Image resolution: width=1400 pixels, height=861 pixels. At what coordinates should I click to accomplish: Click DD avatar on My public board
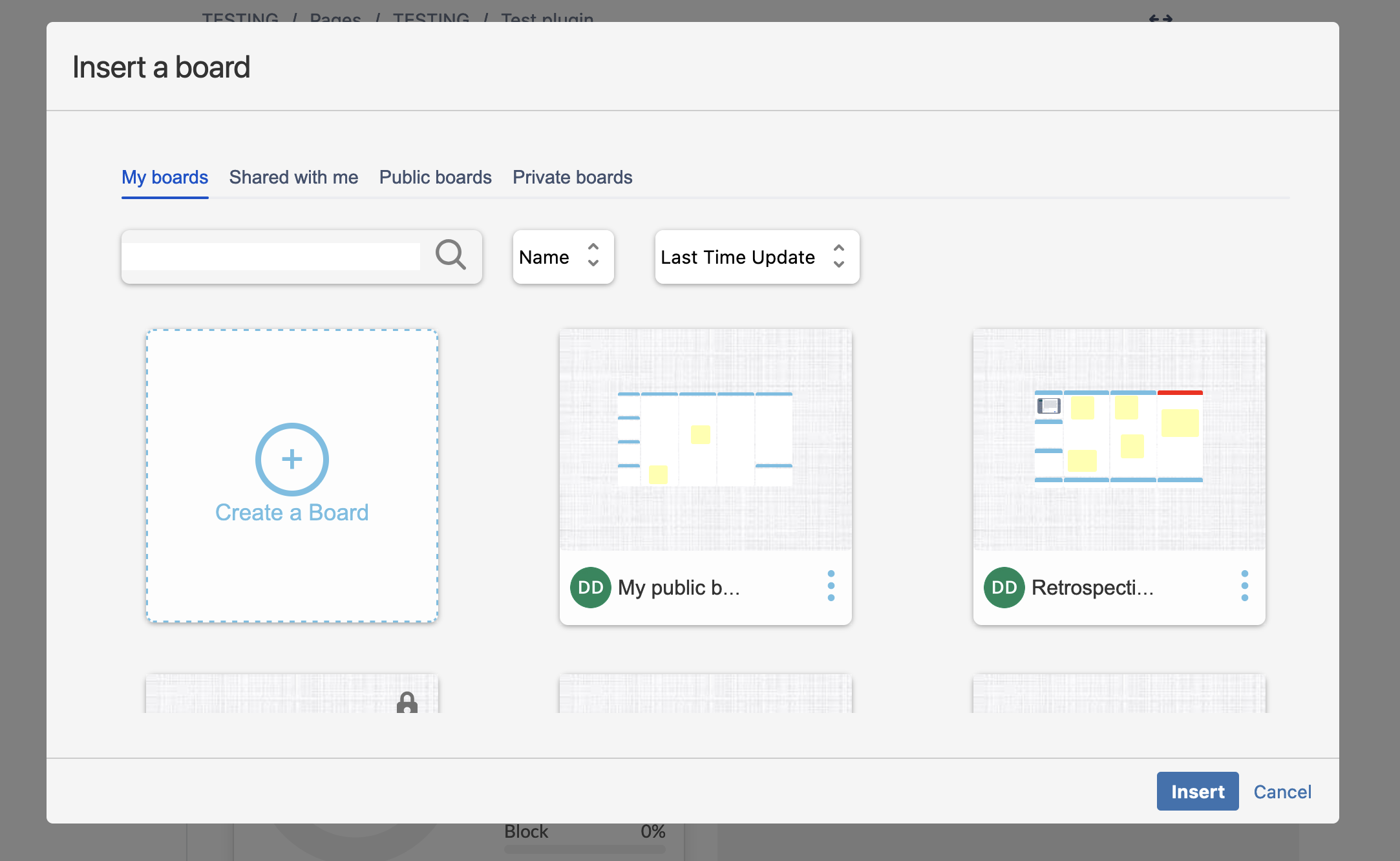click(x=590, y=587)
